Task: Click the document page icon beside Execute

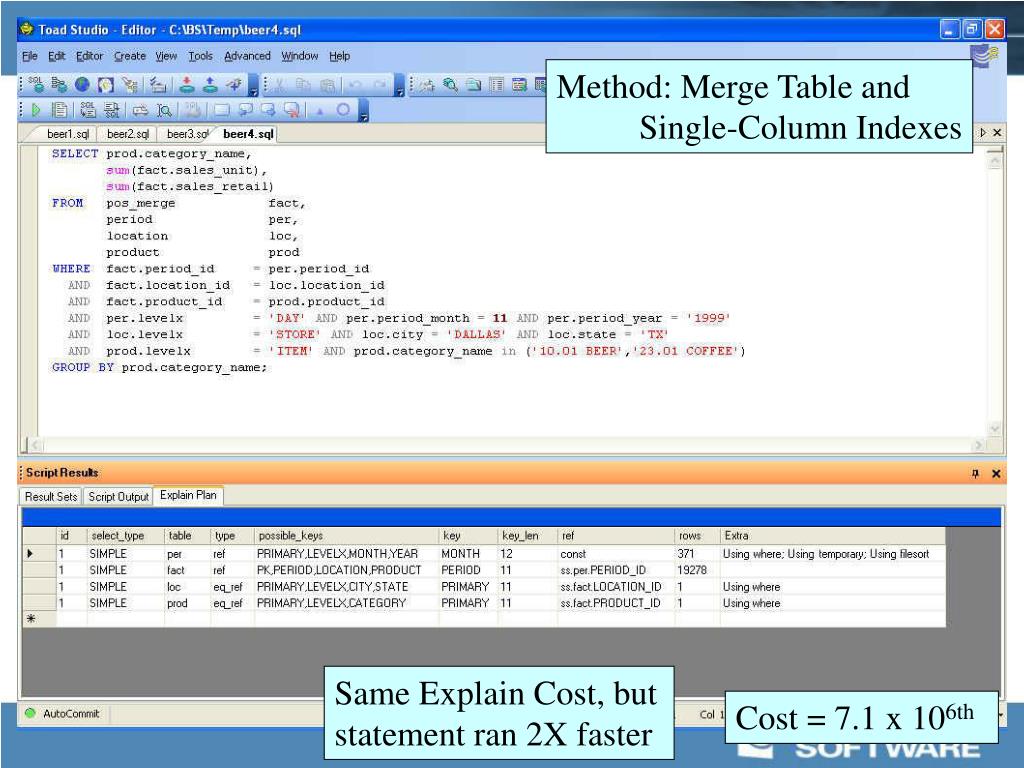Action: [59, 110]
